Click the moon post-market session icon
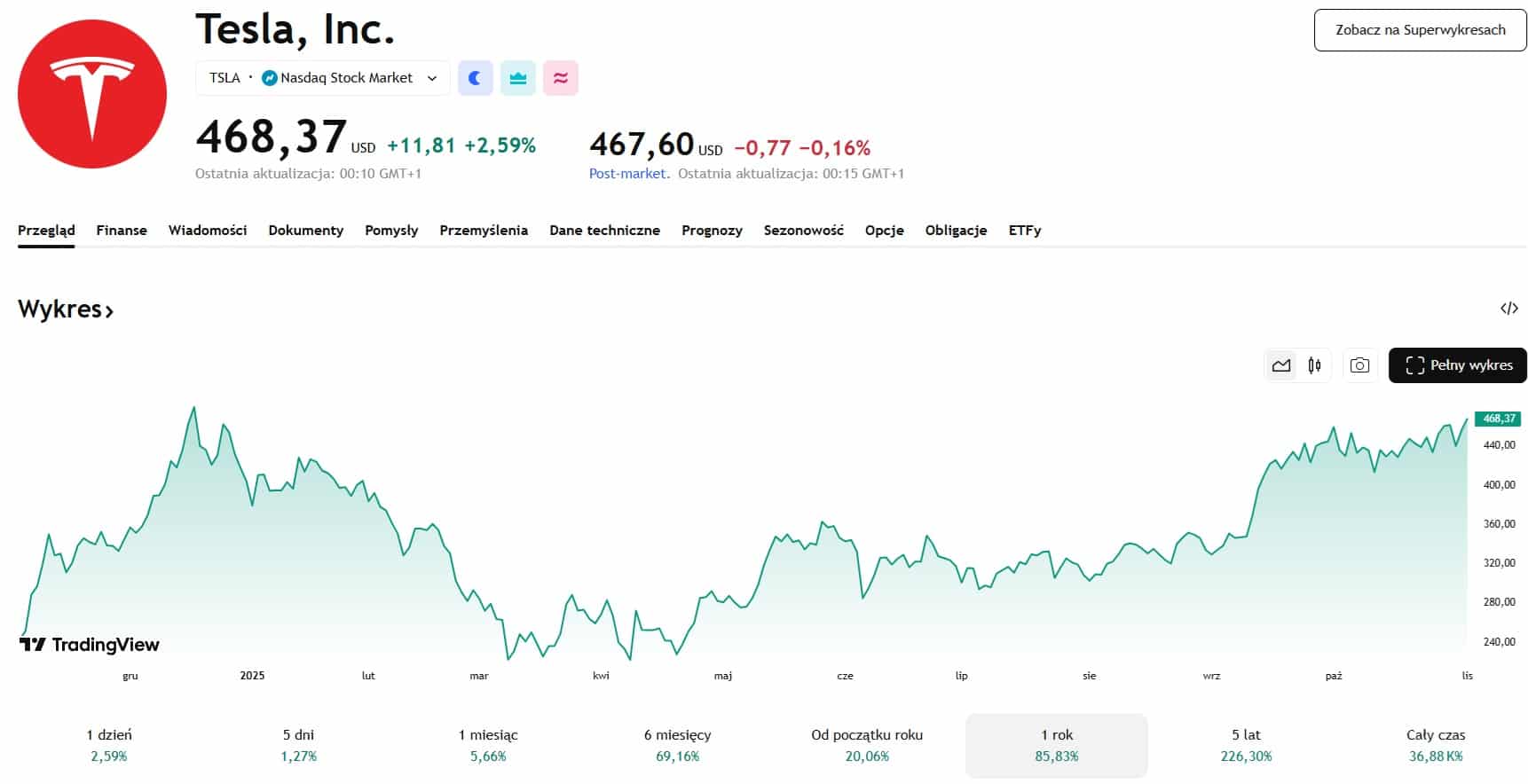This screenshot has width=1528, height=784. pos(475,78)
